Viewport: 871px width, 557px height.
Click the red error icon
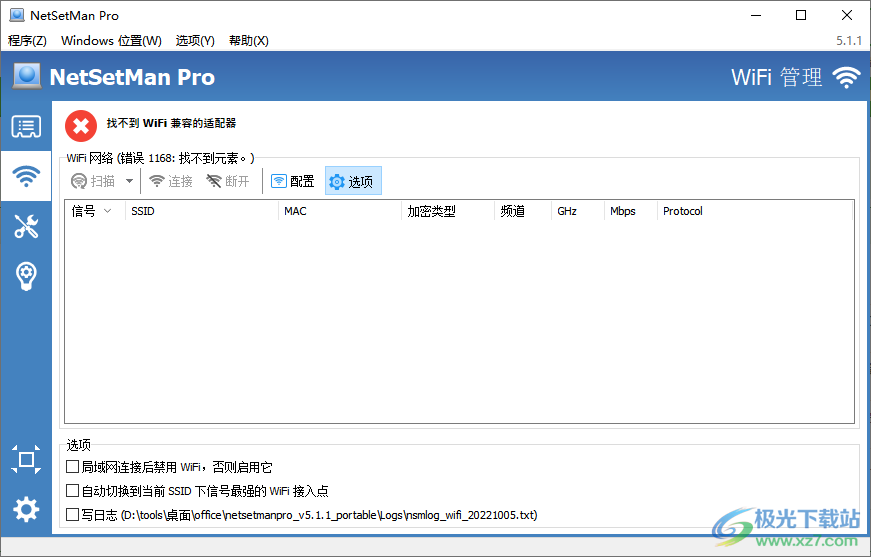(x=81, y=126)
